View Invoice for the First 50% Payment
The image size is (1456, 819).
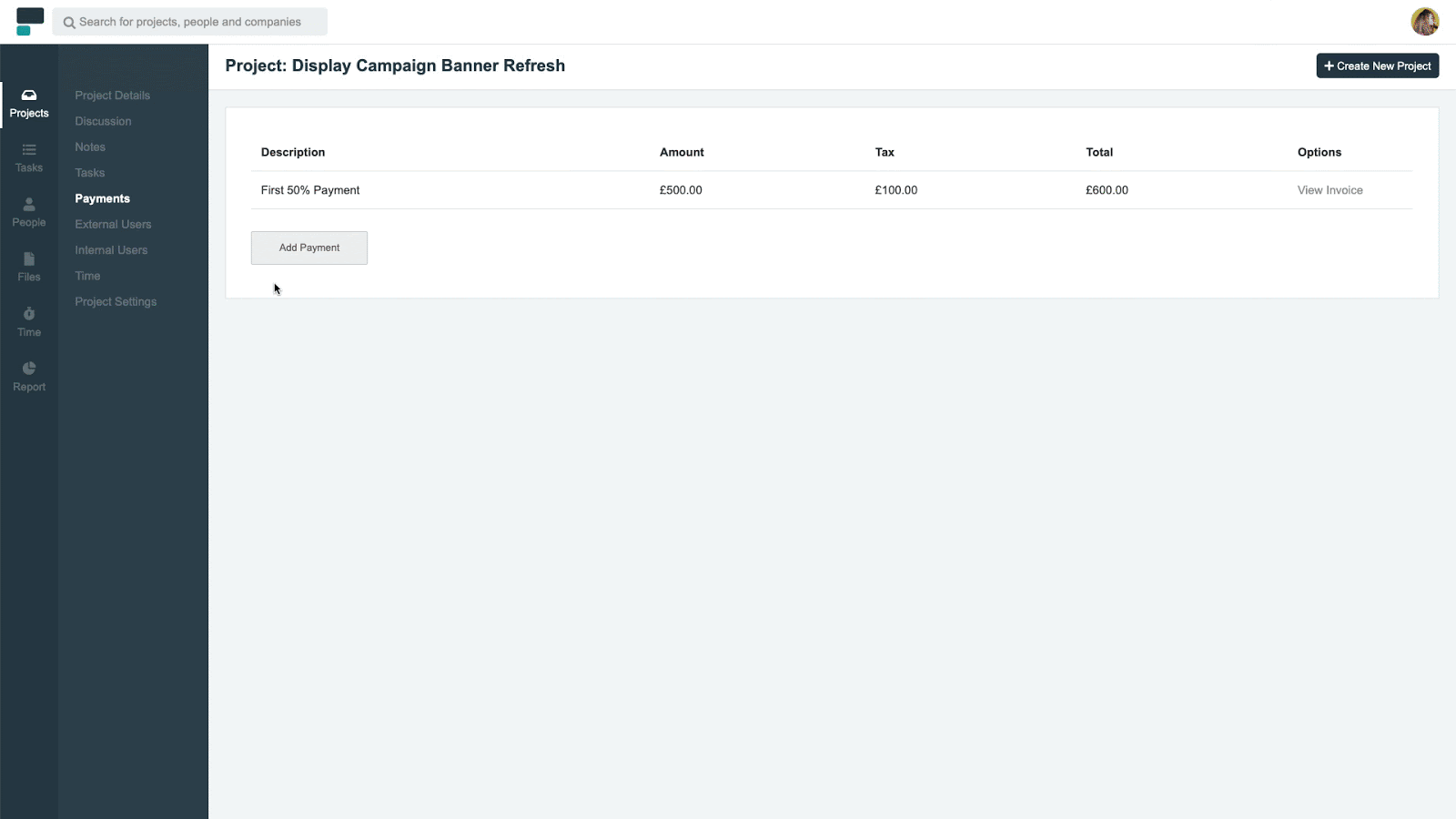(x=1330, y=190)
